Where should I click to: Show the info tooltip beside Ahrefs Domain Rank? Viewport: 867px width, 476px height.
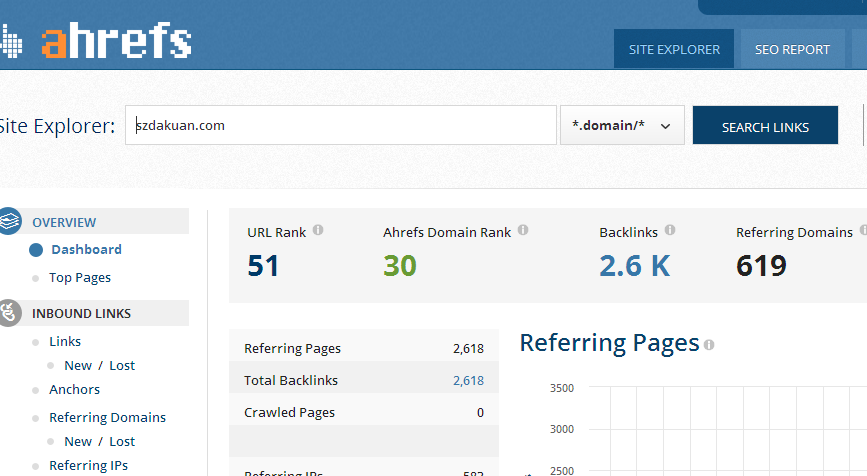coord(523,230)
